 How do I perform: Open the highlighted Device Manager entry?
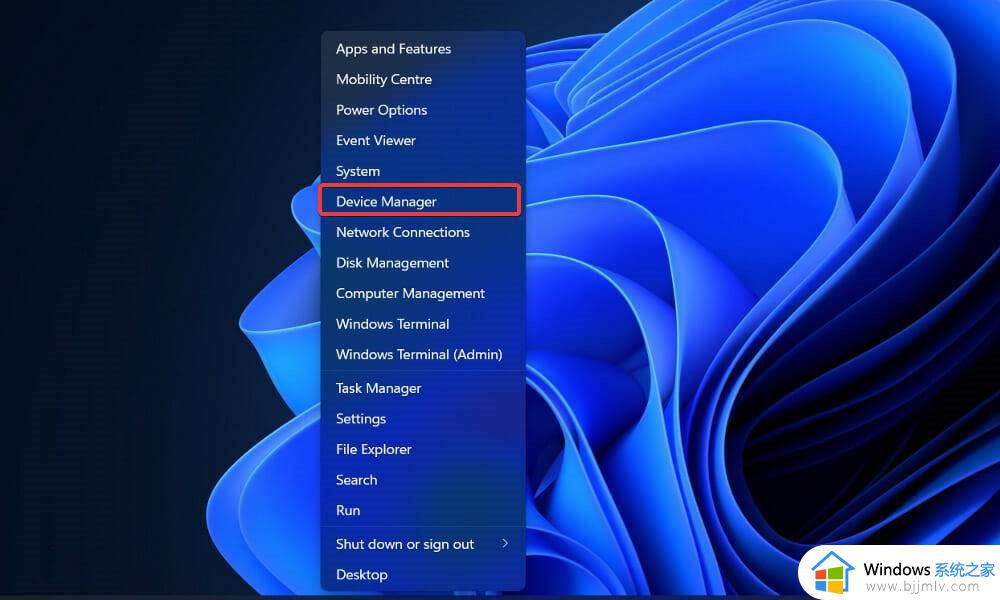pyautogui.click(x=386, y=202)
